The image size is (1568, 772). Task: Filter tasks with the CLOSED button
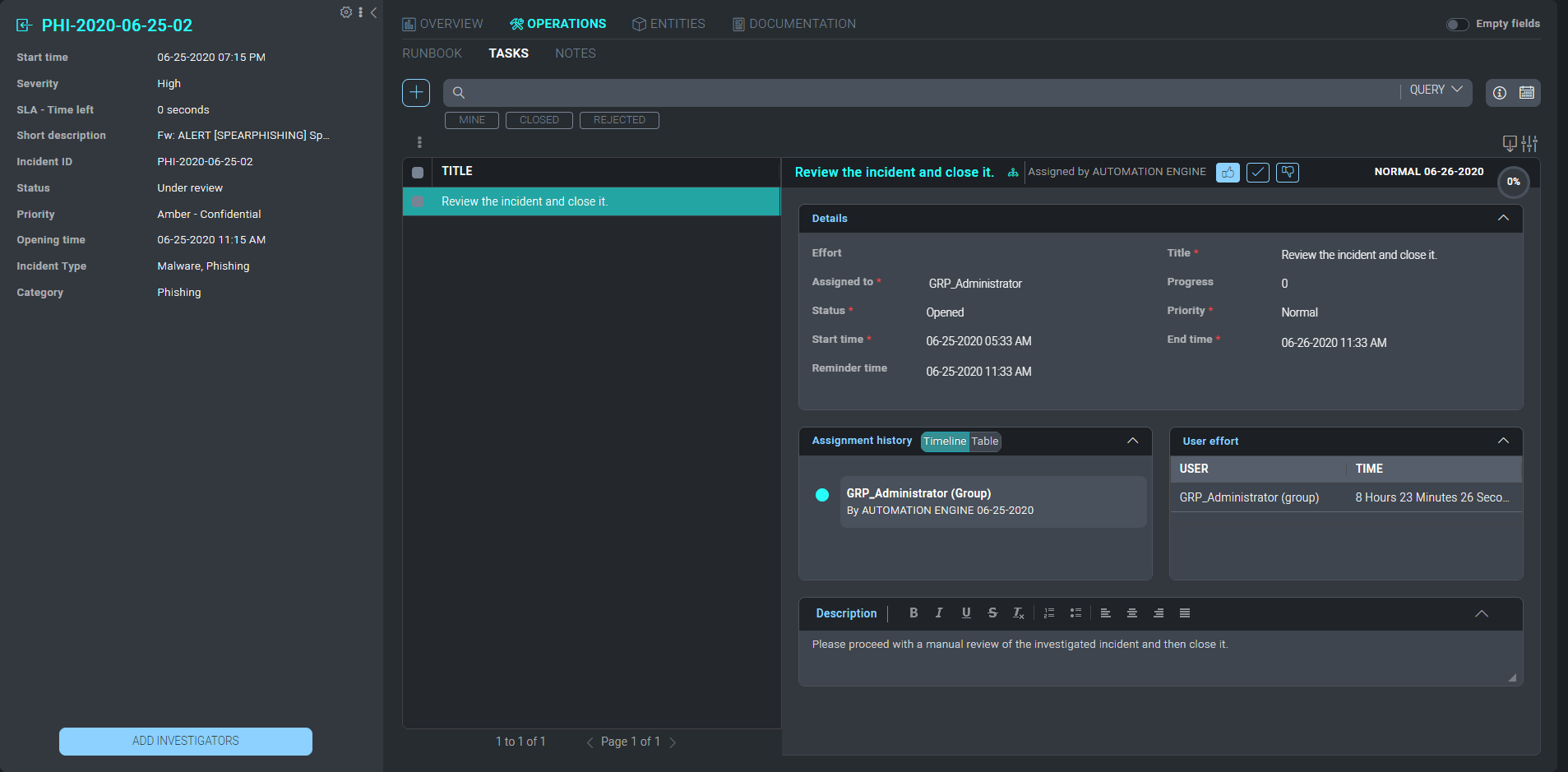539,120
